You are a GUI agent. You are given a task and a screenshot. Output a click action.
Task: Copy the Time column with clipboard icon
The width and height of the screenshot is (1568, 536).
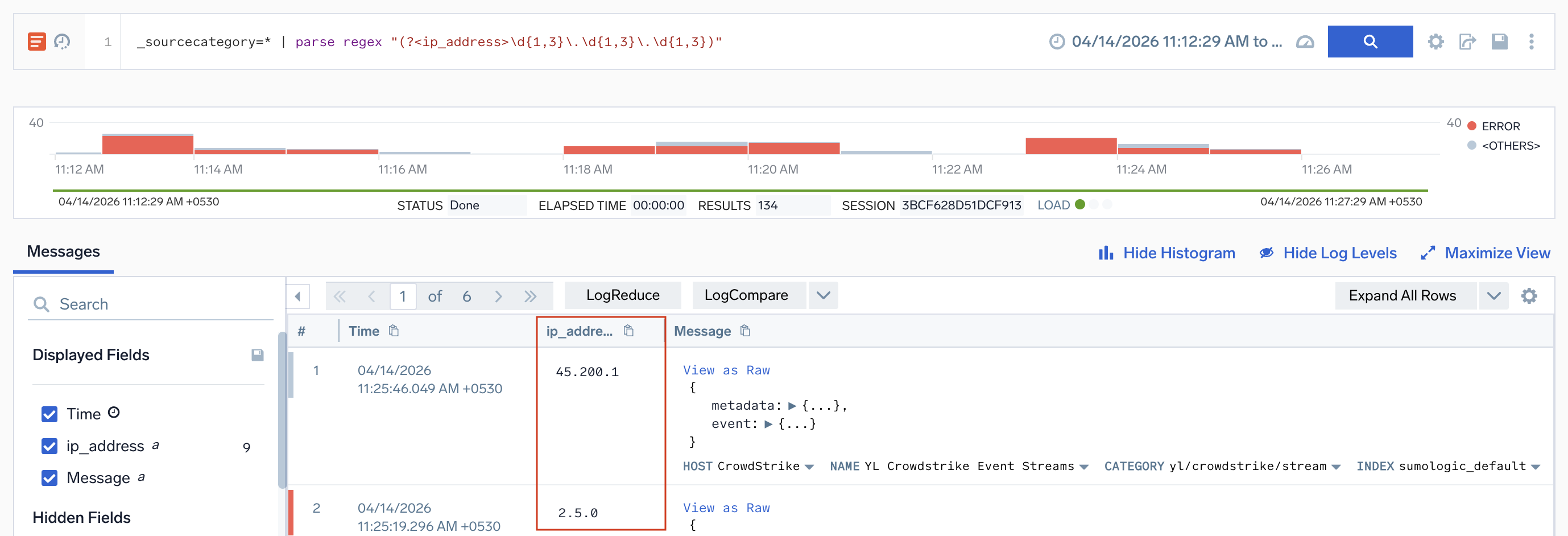394,331
